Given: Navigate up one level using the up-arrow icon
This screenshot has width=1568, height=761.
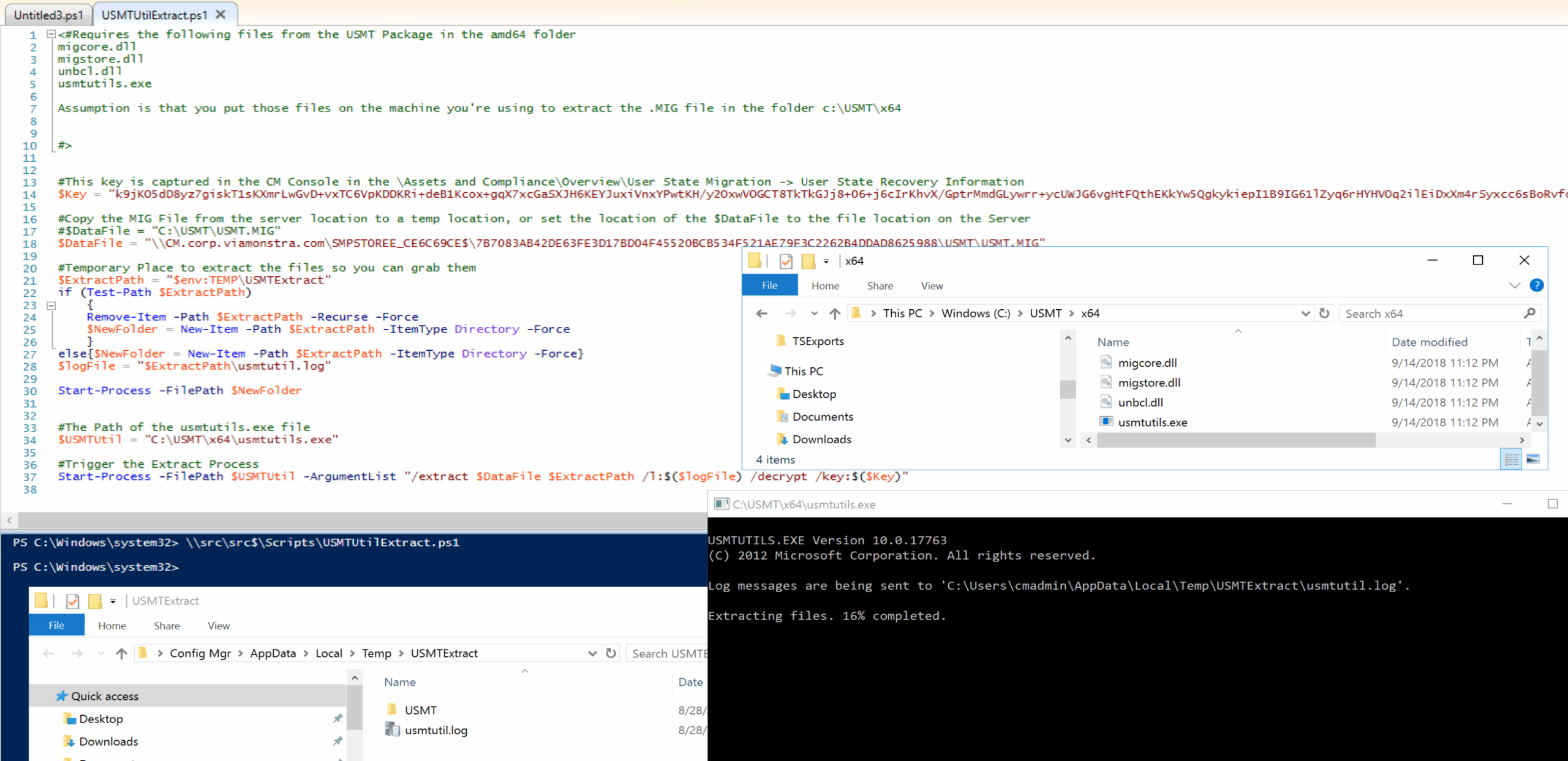Looking at the screenshot, I should [x=834, y=313].
